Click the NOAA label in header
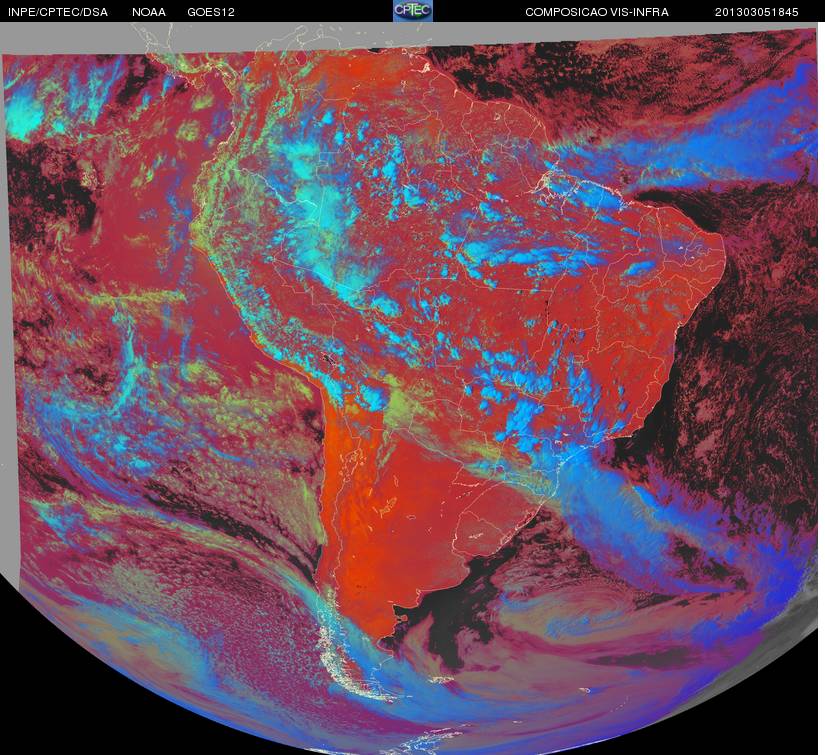 click(149, 12)
